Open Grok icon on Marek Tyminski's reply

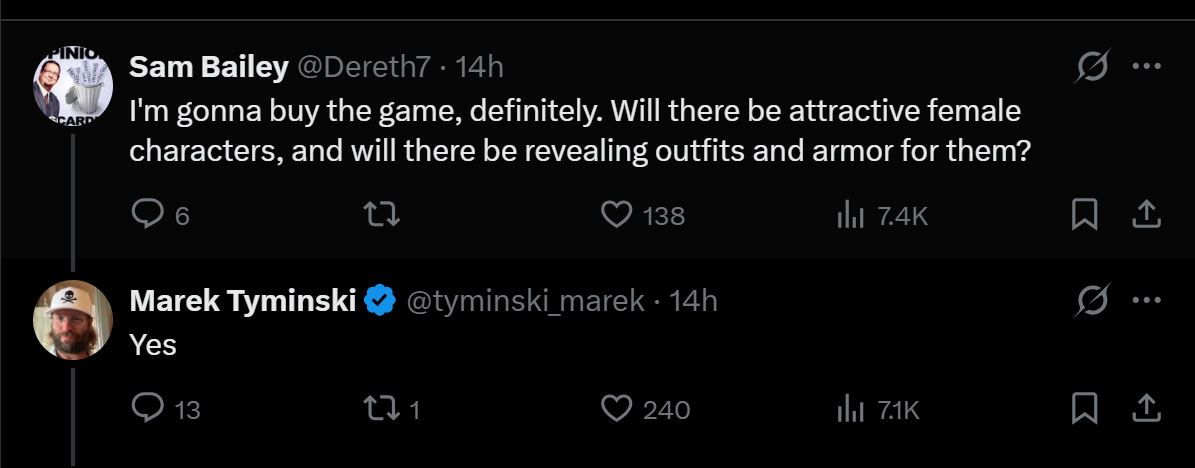click(x=1089, y=300)
